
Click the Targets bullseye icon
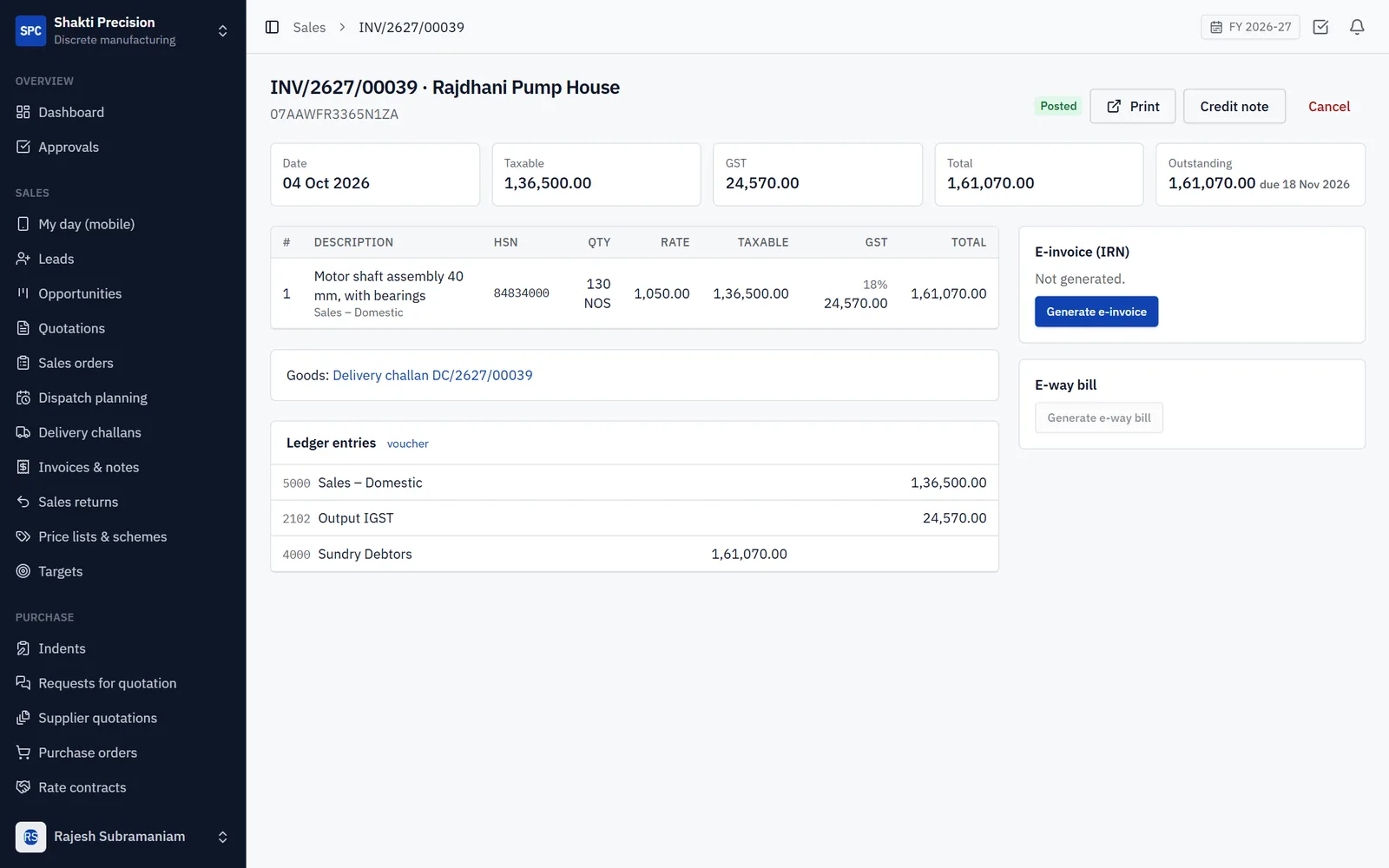tap(23, 571)
